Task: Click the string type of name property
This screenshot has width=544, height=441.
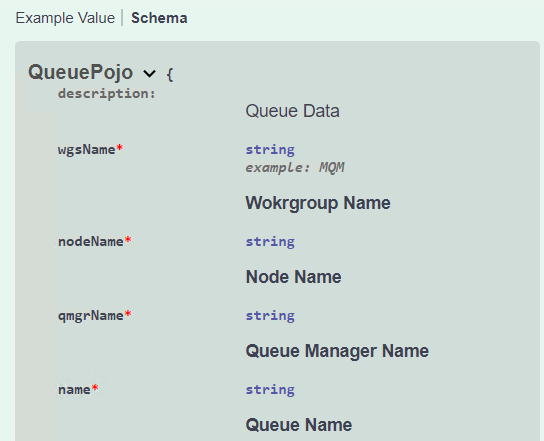Action: click(x=270, y=390)
